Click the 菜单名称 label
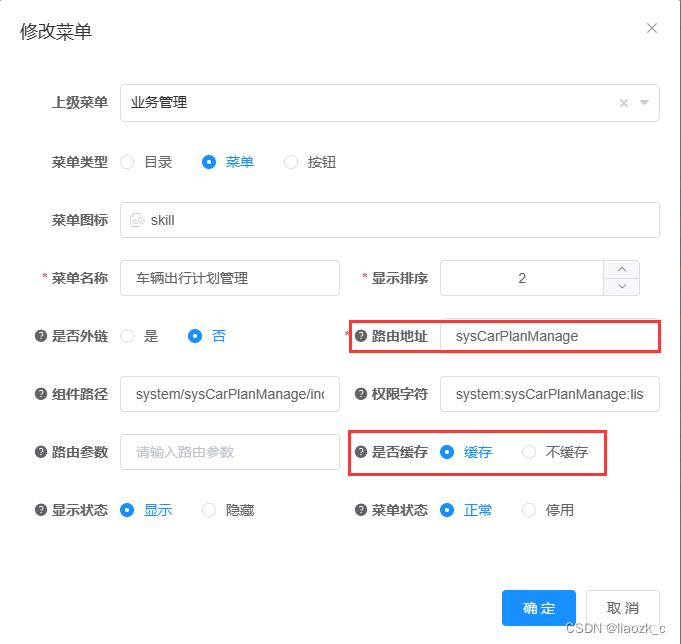 click(x=80, y=278)
